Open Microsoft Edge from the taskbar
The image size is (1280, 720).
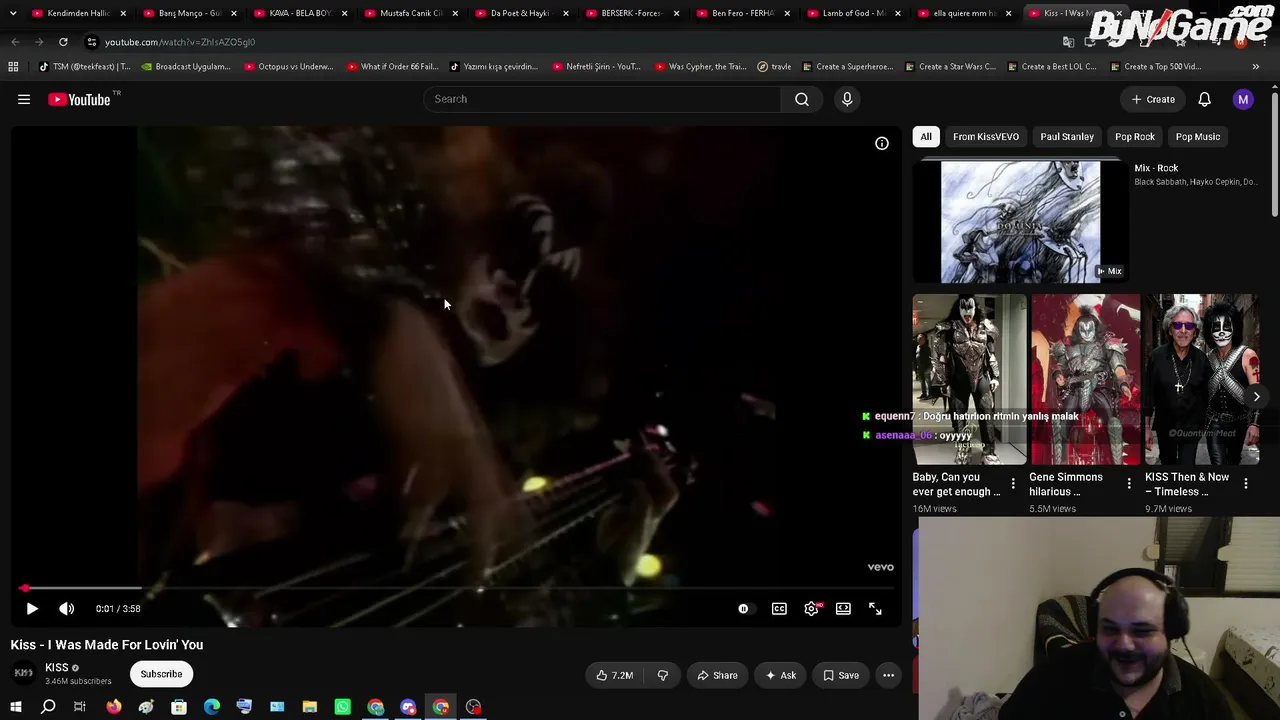click(x=212, y=707)
